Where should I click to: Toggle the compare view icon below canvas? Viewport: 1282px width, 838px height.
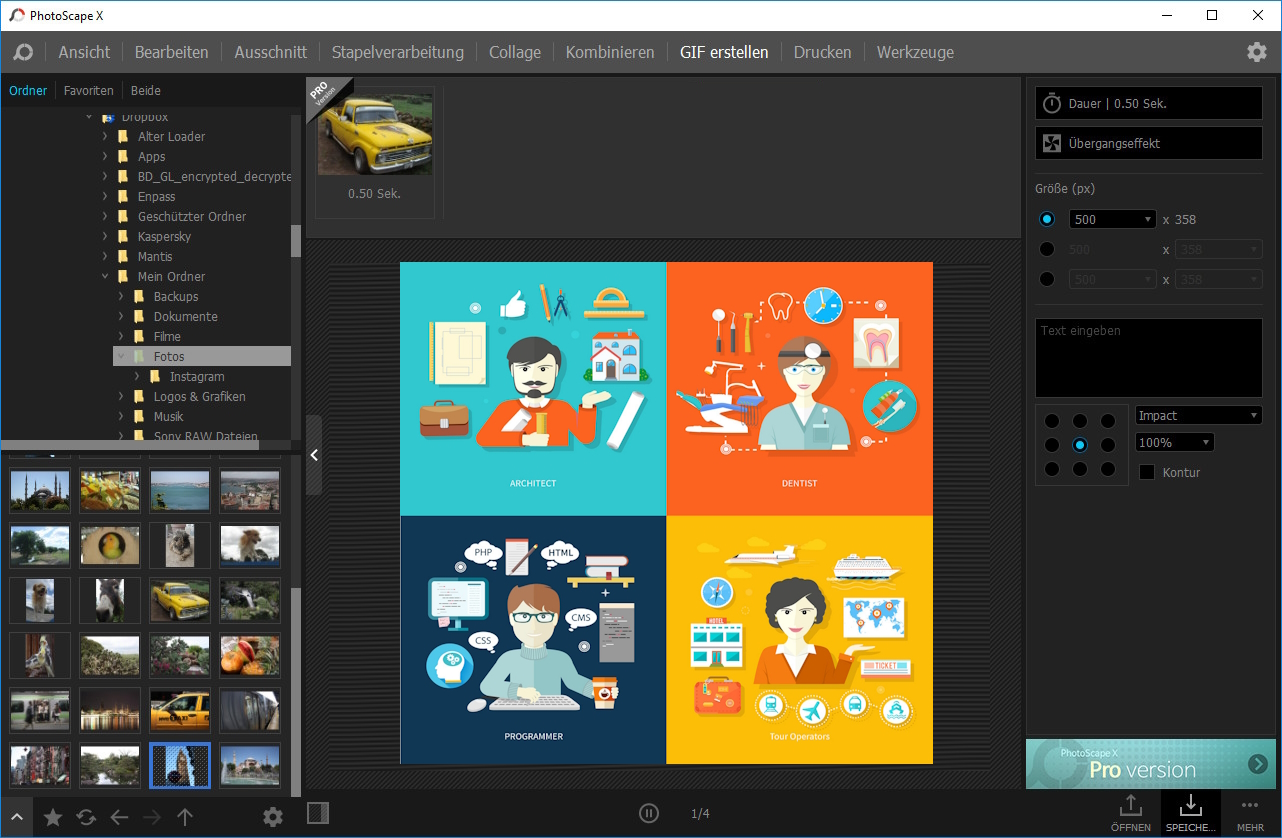pyautogui.click(x=317, y=813)
